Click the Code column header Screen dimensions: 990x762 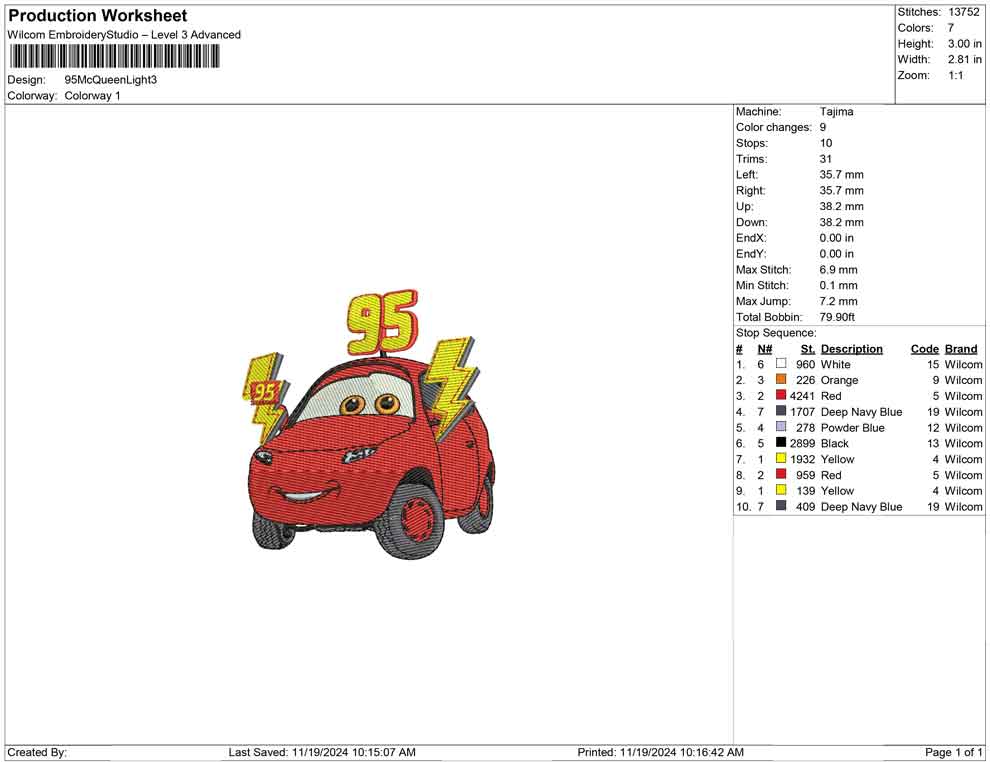[x=925, y=348]
